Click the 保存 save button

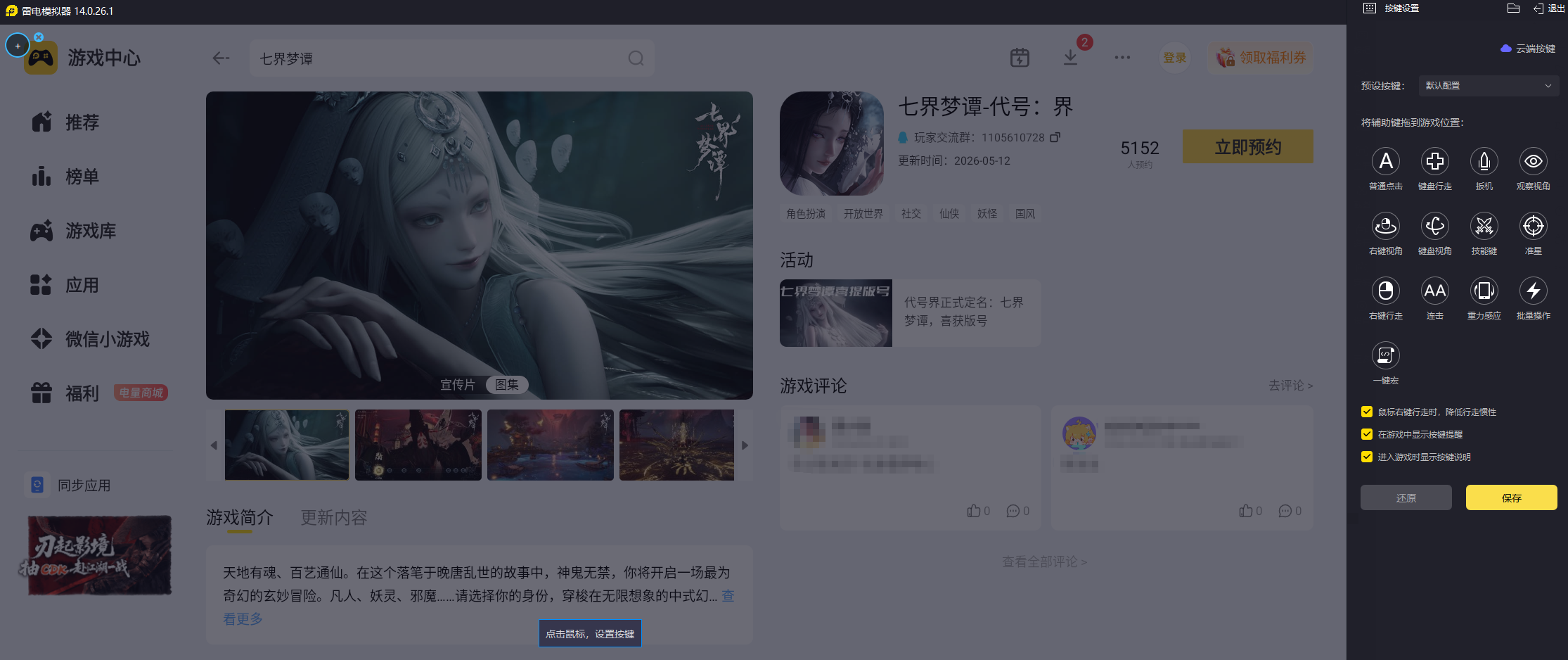pyautogui.click(x=1512, y=497)
